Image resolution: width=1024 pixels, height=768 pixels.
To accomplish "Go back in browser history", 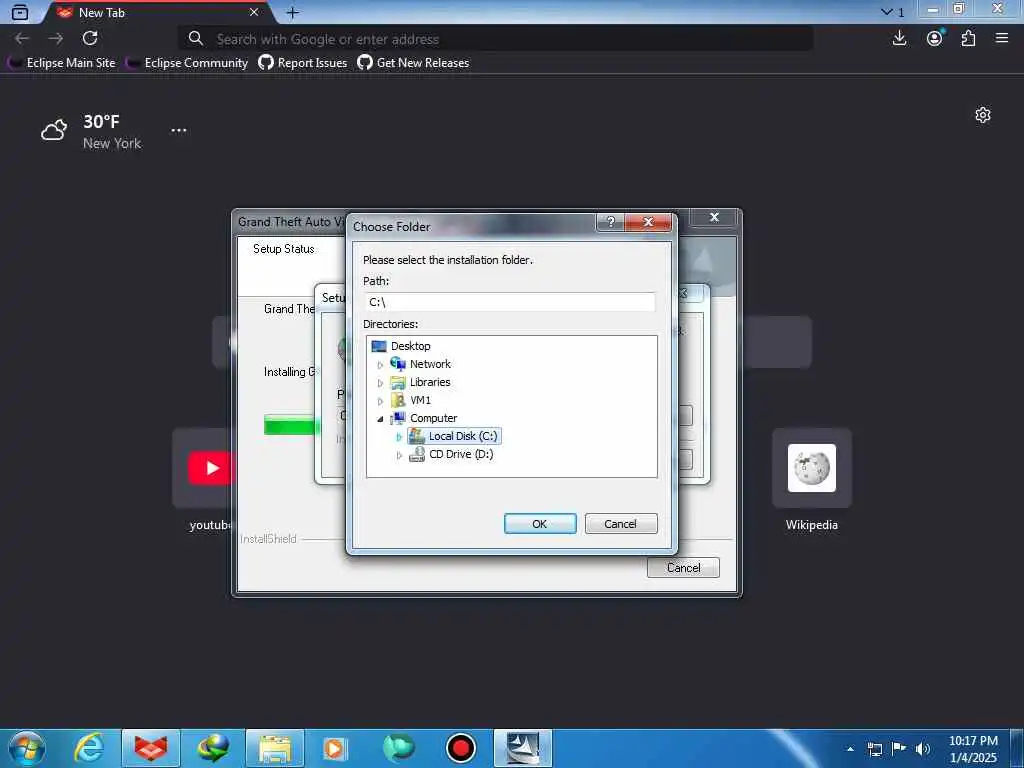I will tap(22, 39).
